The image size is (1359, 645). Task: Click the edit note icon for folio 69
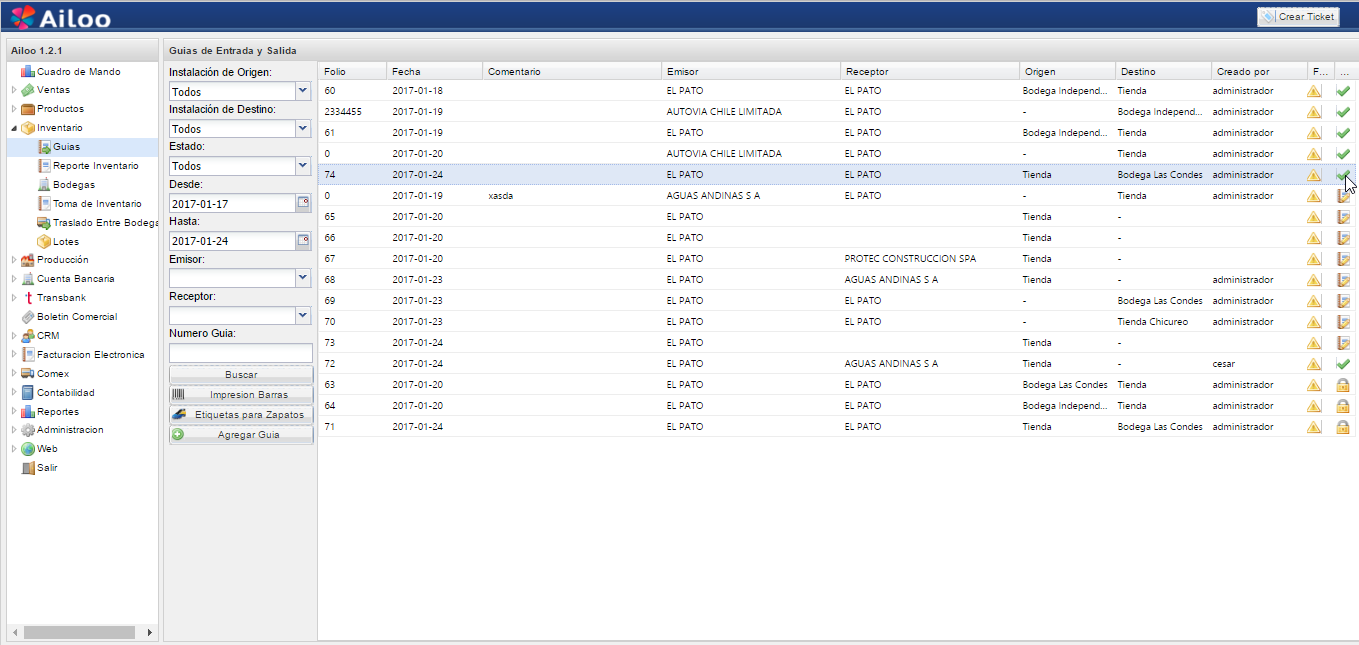[1343, 301]
